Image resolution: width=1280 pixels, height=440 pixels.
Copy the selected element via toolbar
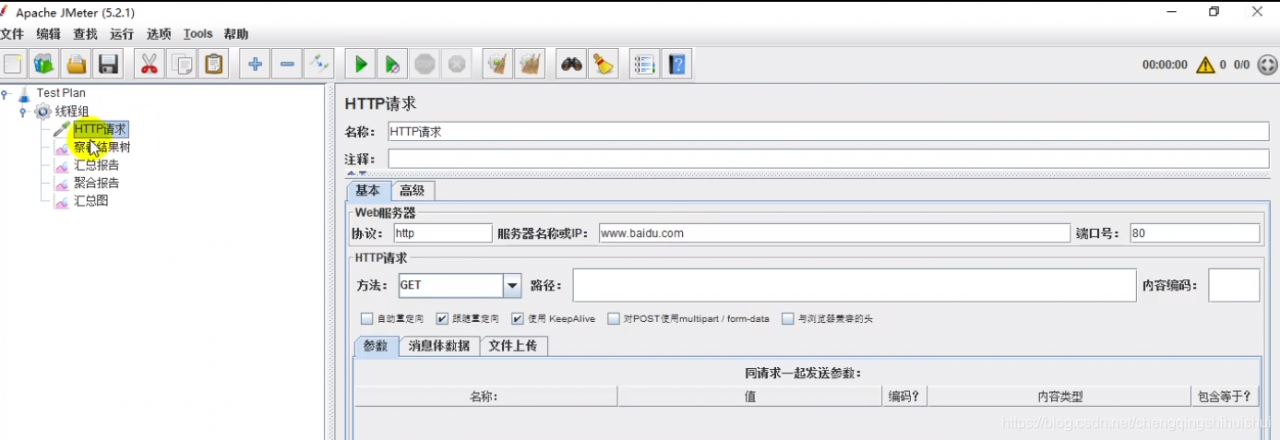click(x=181, y=65)
